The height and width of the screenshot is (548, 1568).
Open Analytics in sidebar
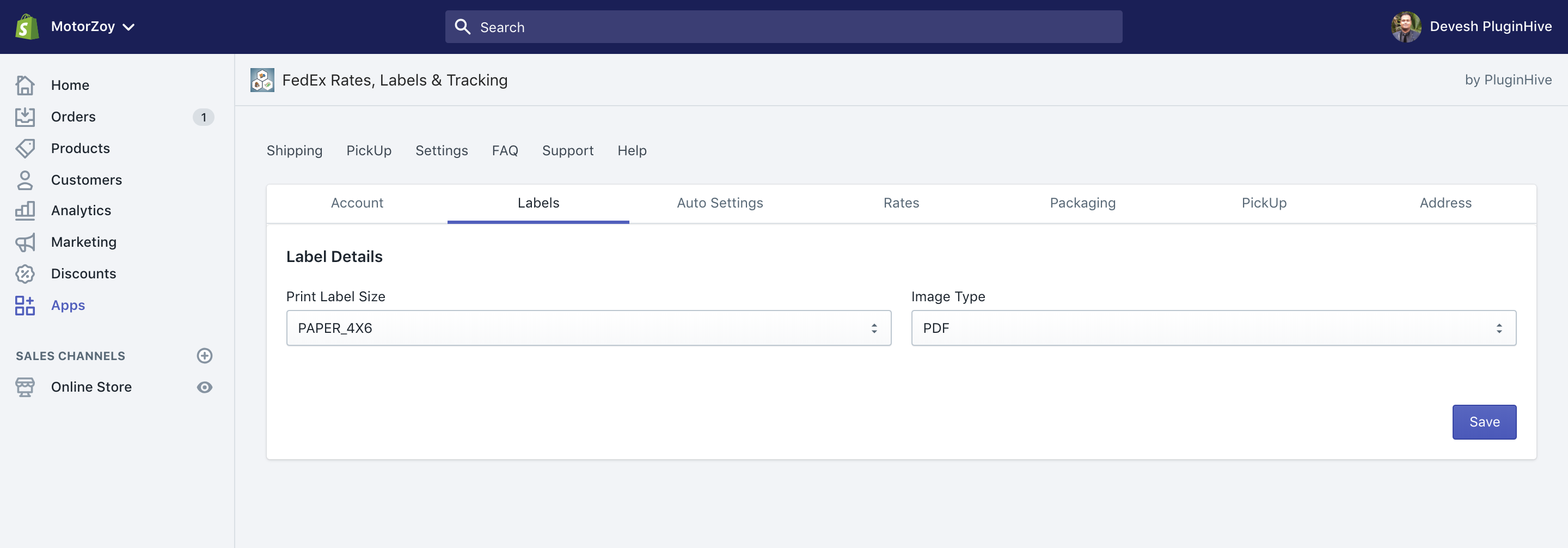pyautogui.click(x=81, y=211)
